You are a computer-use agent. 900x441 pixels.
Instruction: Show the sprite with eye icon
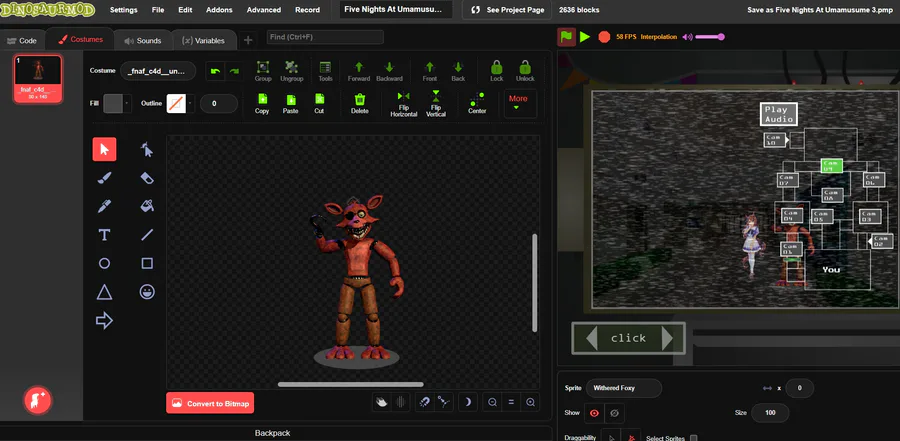pyautogui.click(x=594, y=413)
